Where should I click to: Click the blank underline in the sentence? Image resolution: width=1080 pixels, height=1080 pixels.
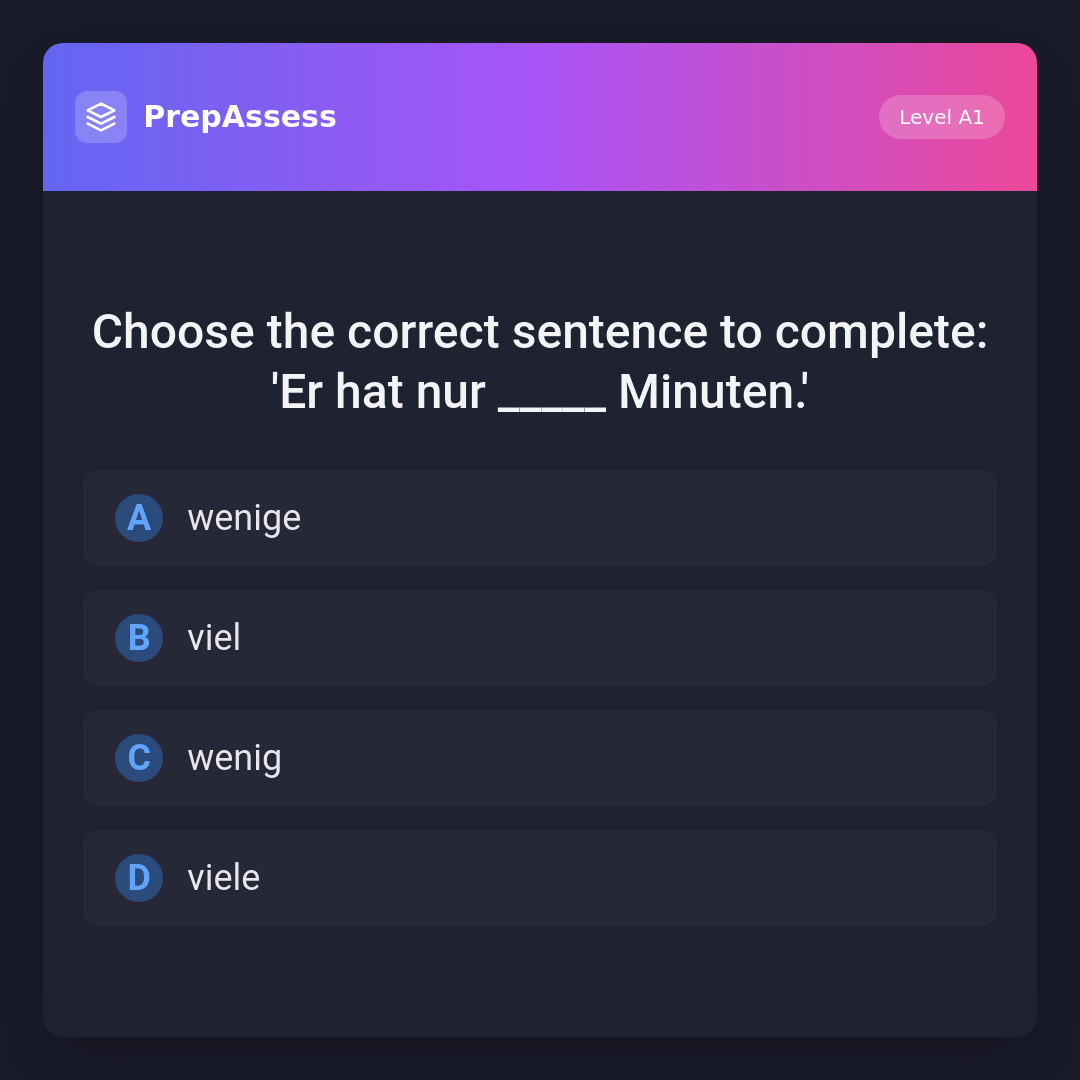(552, 398)
